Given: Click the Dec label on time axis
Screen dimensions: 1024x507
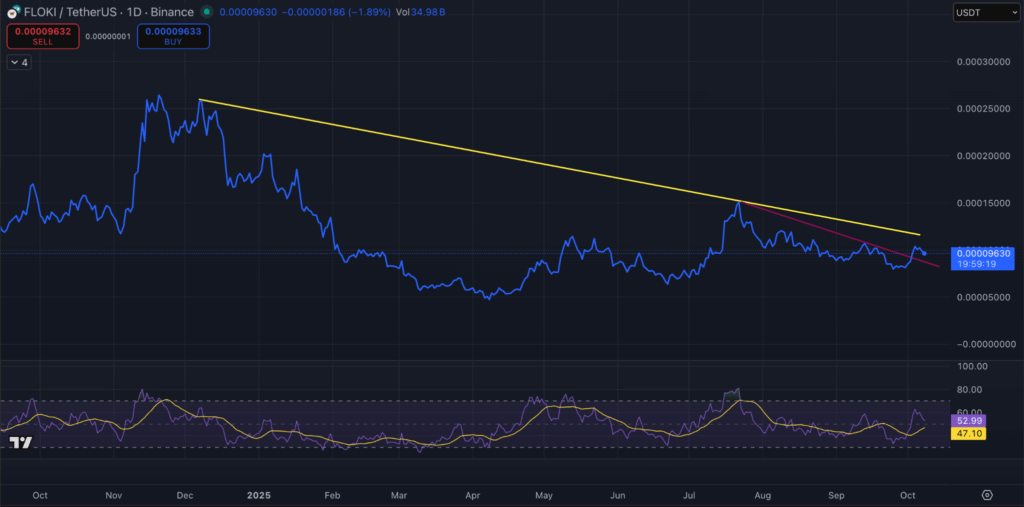Looking at the screenshot, I should click(x=187, y=495).
